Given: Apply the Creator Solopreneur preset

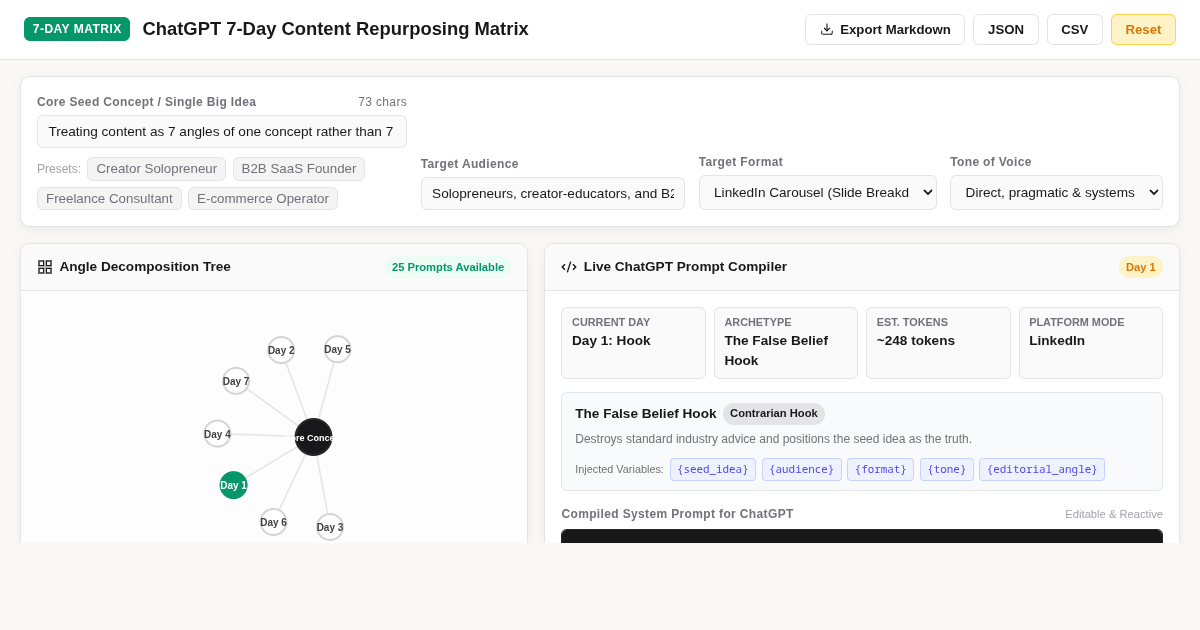Looking at the screenshot, I should pyautogui.click(x=156, y=169).
